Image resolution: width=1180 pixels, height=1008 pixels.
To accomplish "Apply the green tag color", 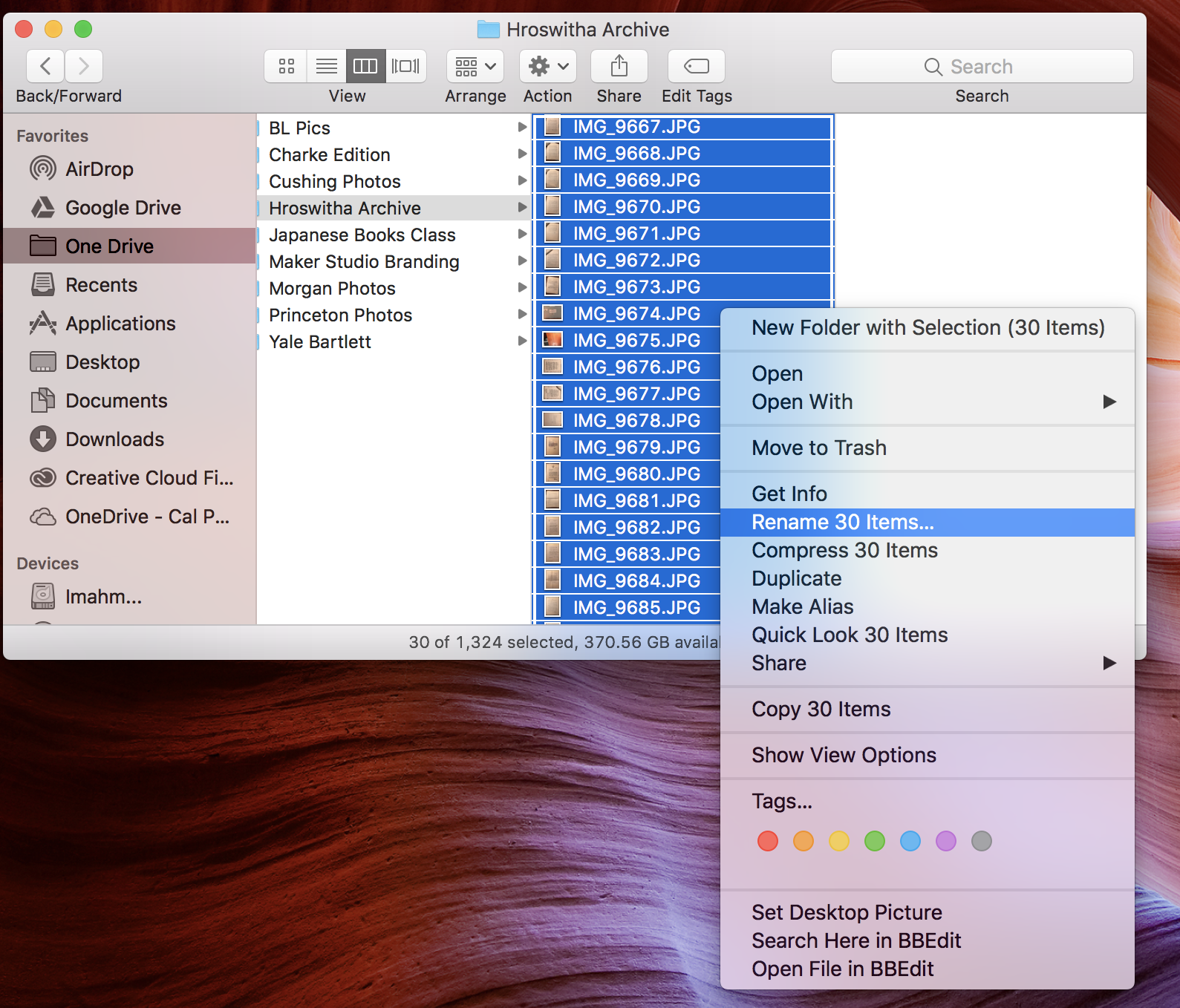I will [875, 841].
